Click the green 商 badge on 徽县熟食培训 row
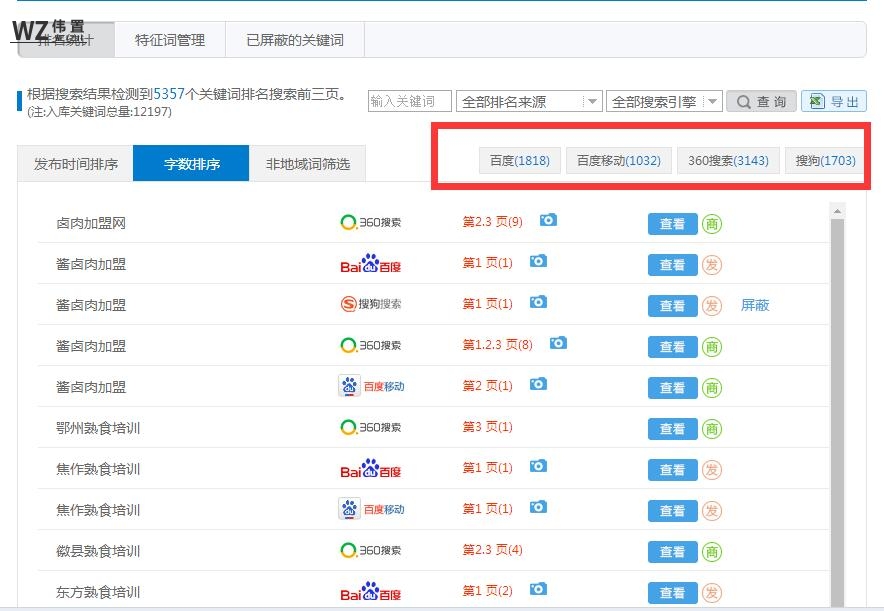 [x=710, y=551]
